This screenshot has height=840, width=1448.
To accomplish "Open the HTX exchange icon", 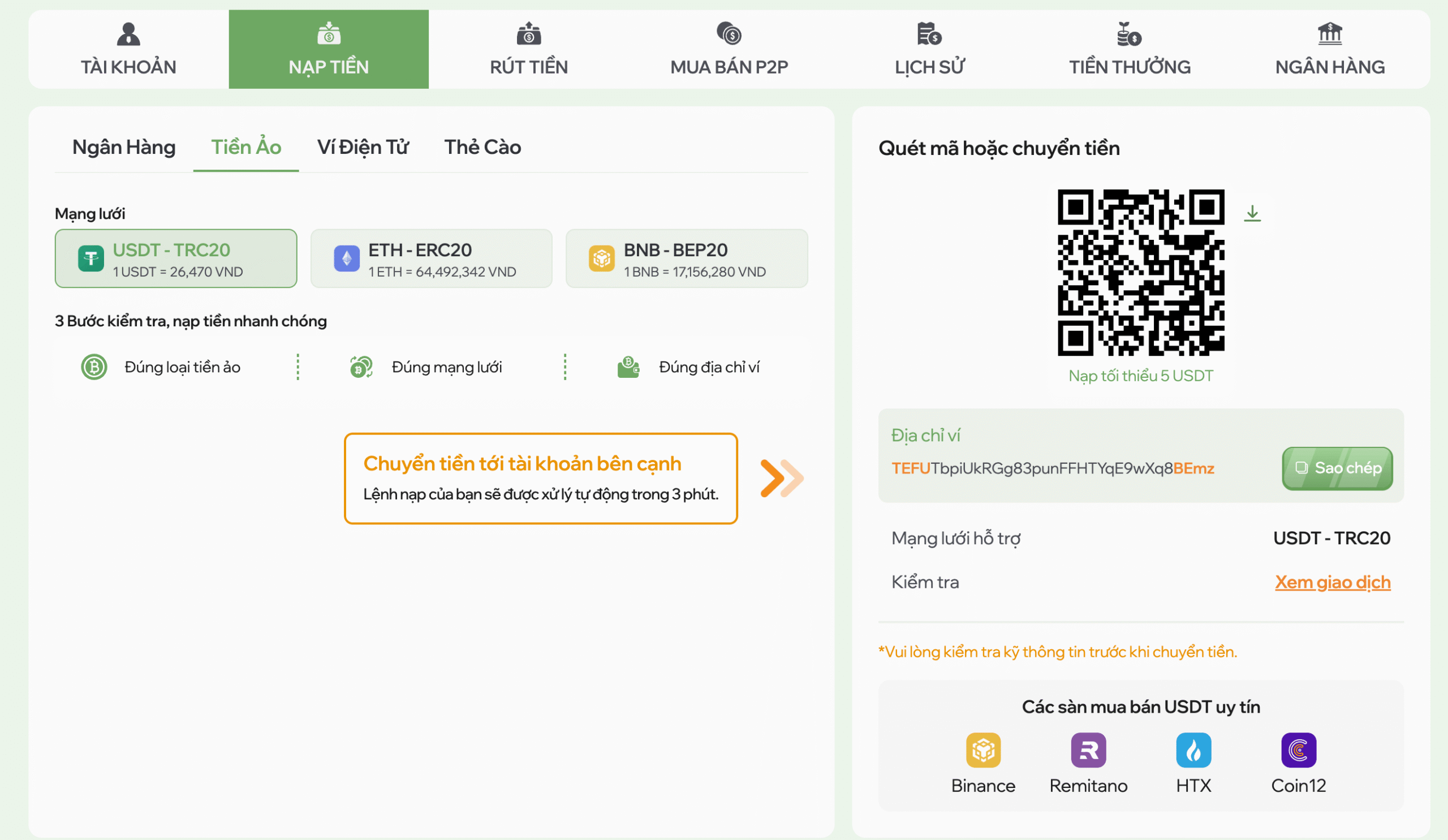I will pos(1193,750).
